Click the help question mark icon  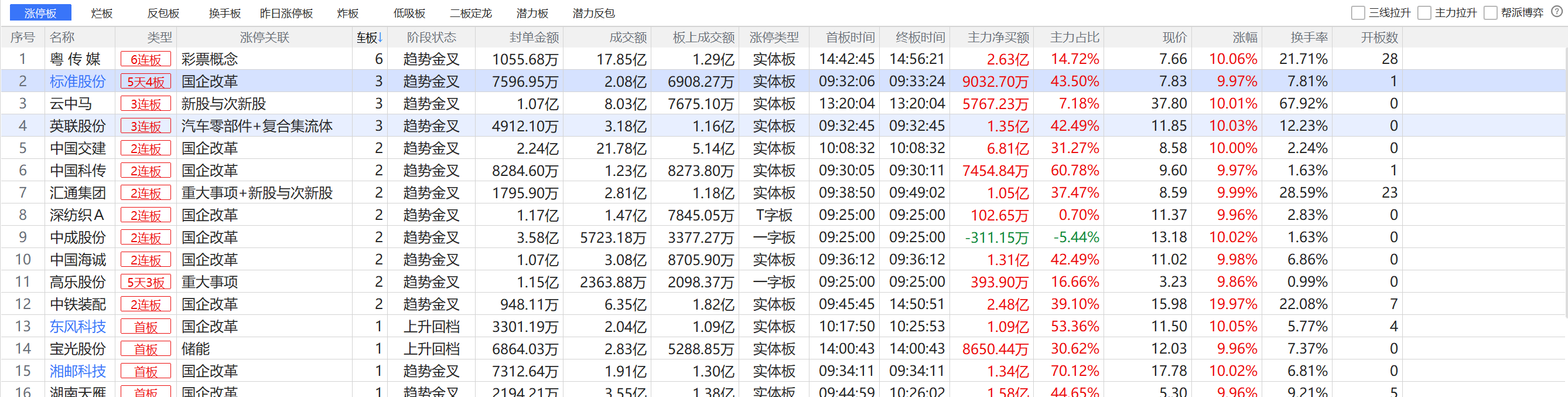pos(1556,12)
